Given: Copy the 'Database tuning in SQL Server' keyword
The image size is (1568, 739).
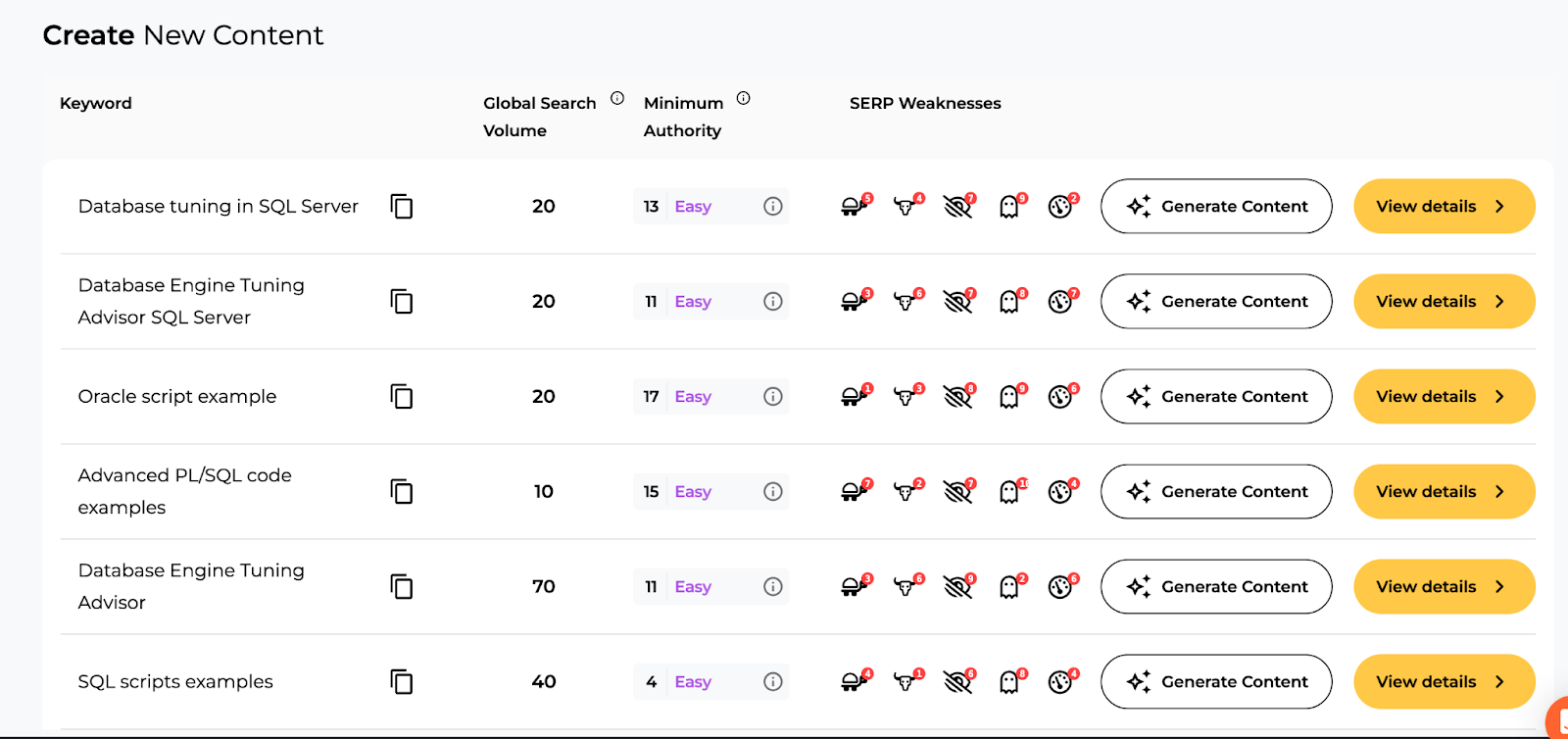Looking at the screenshot, I should tap(402, 207).
